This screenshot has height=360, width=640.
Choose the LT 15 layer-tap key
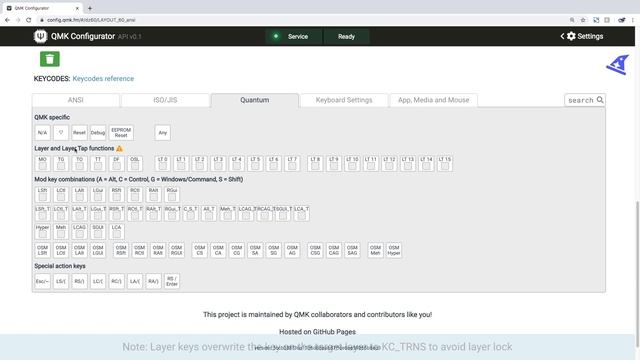coord(445,164)
